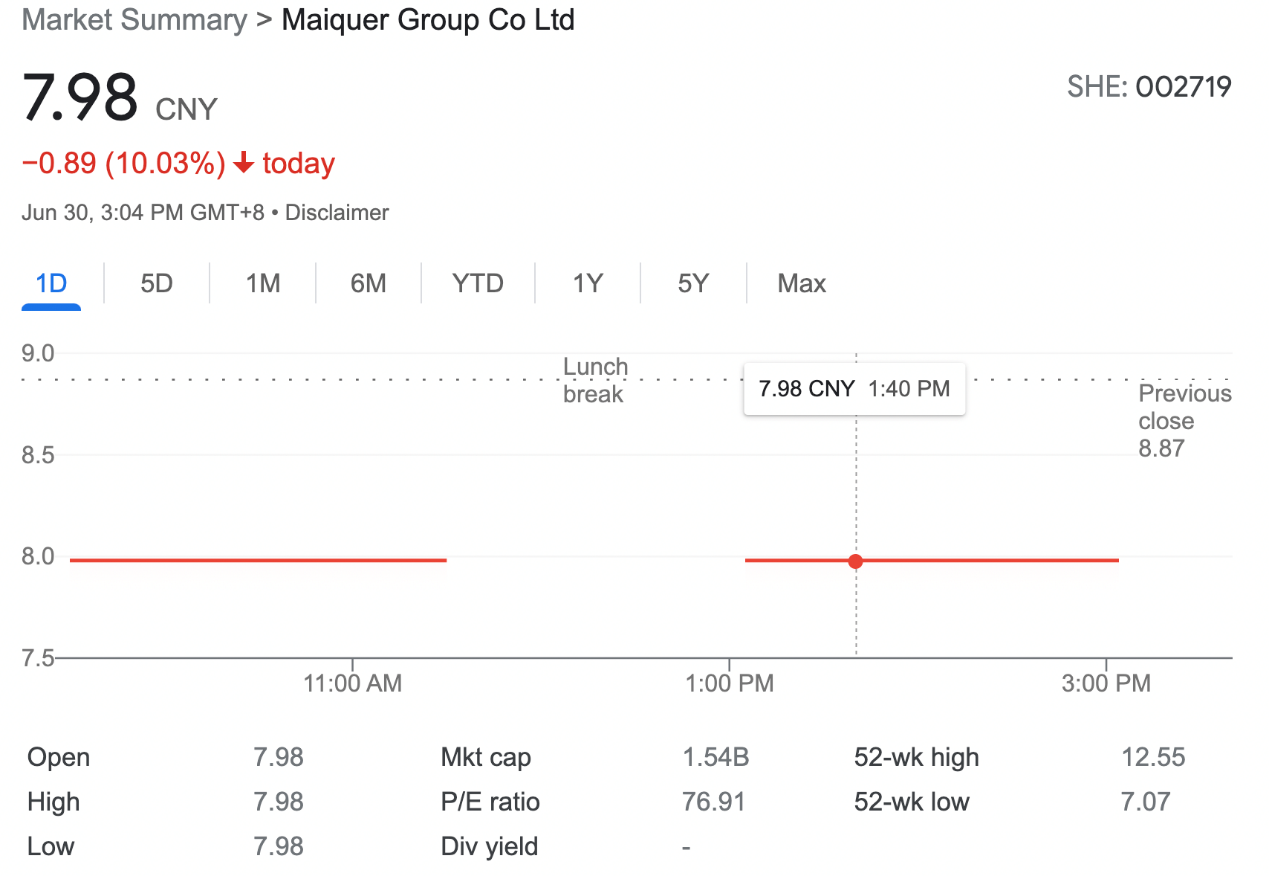Click the CNY currency label
Image resolution: width=1269 pixels, height=876 pixels.
(x=187, y=109)
